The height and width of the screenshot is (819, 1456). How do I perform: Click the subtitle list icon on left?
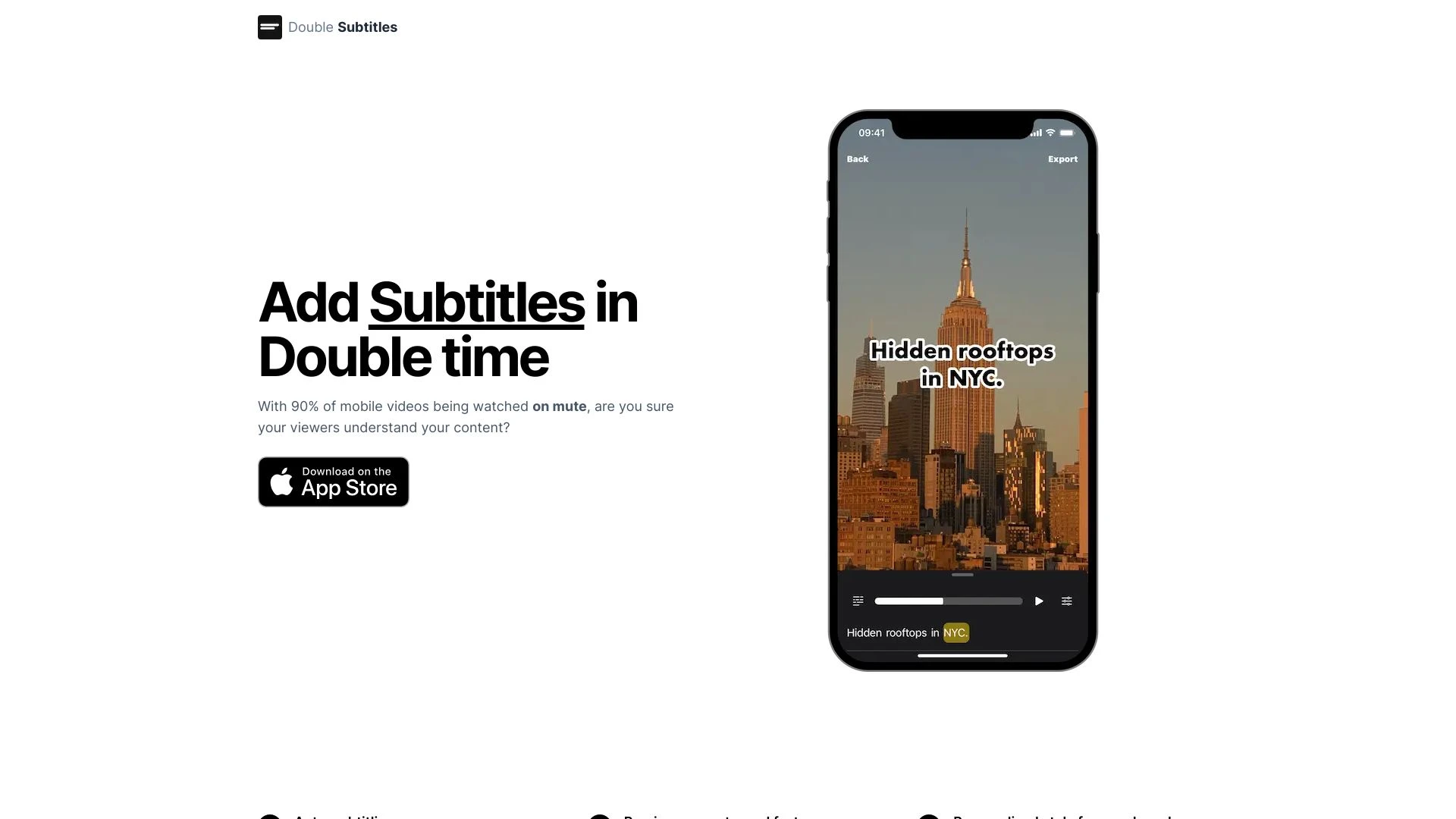pos(858,601)
